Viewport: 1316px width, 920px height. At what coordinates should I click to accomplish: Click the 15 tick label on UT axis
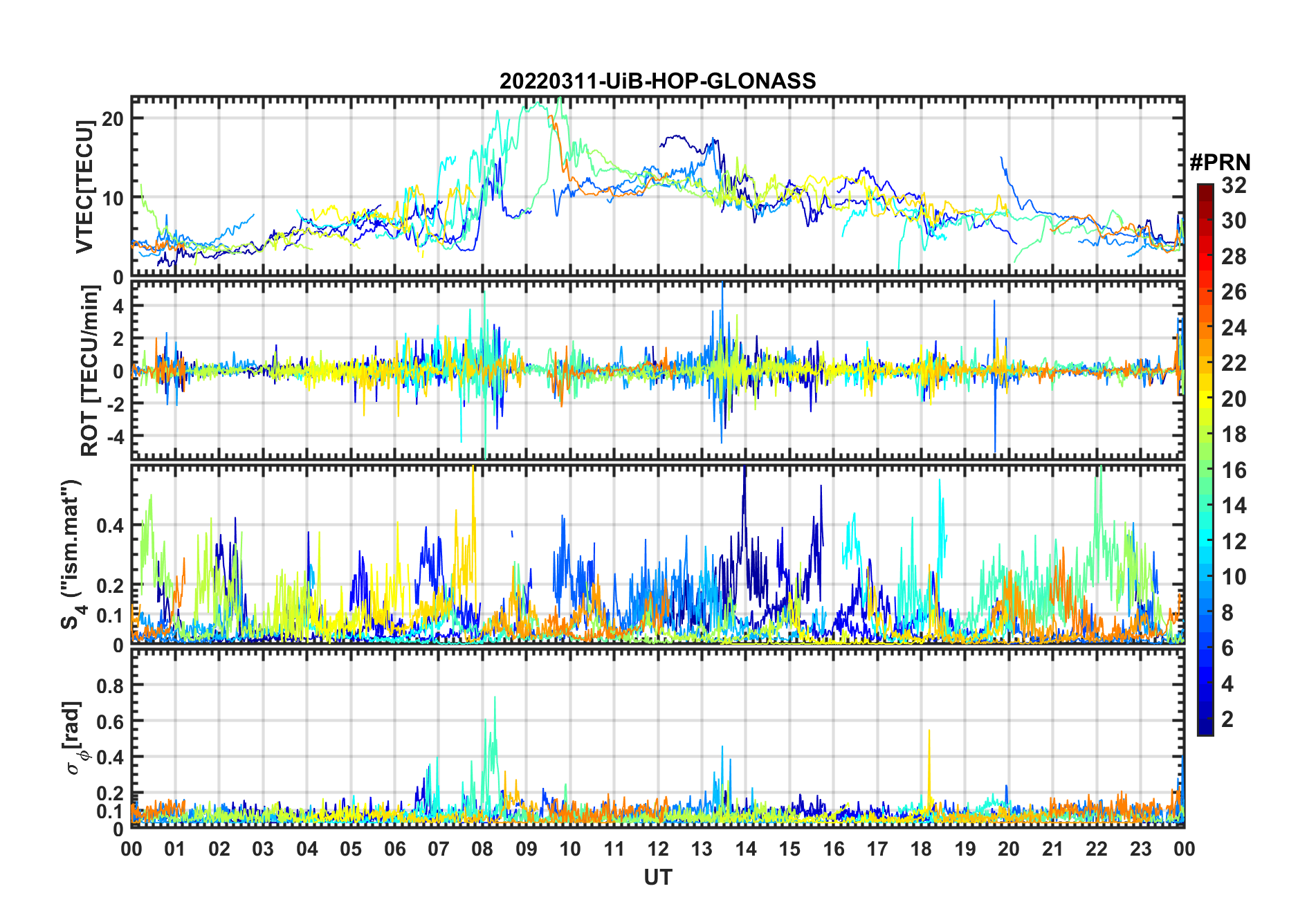point(789,849)
